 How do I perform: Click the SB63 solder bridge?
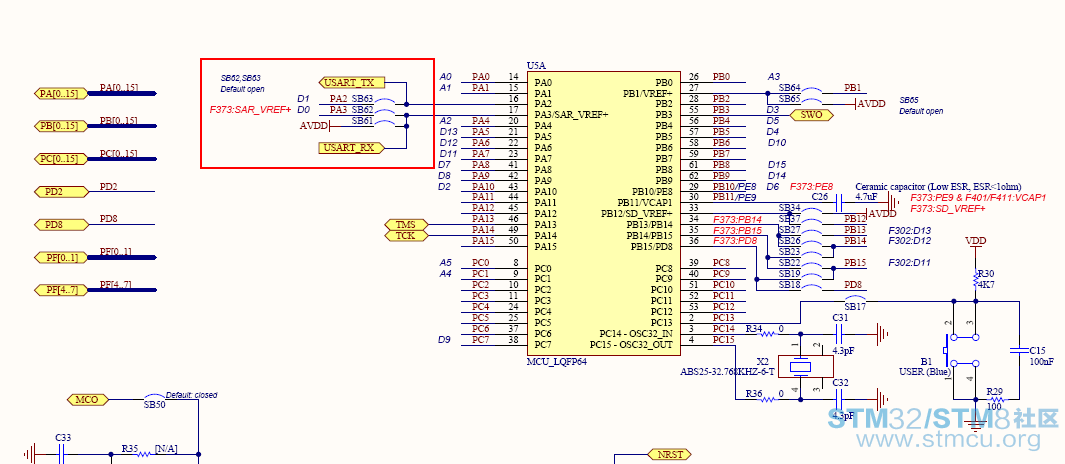tap(384, 102)
